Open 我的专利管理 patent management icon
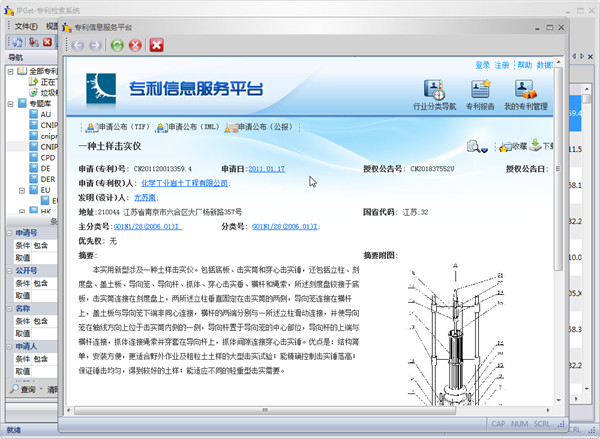600x439 pixels. [526, 95]
